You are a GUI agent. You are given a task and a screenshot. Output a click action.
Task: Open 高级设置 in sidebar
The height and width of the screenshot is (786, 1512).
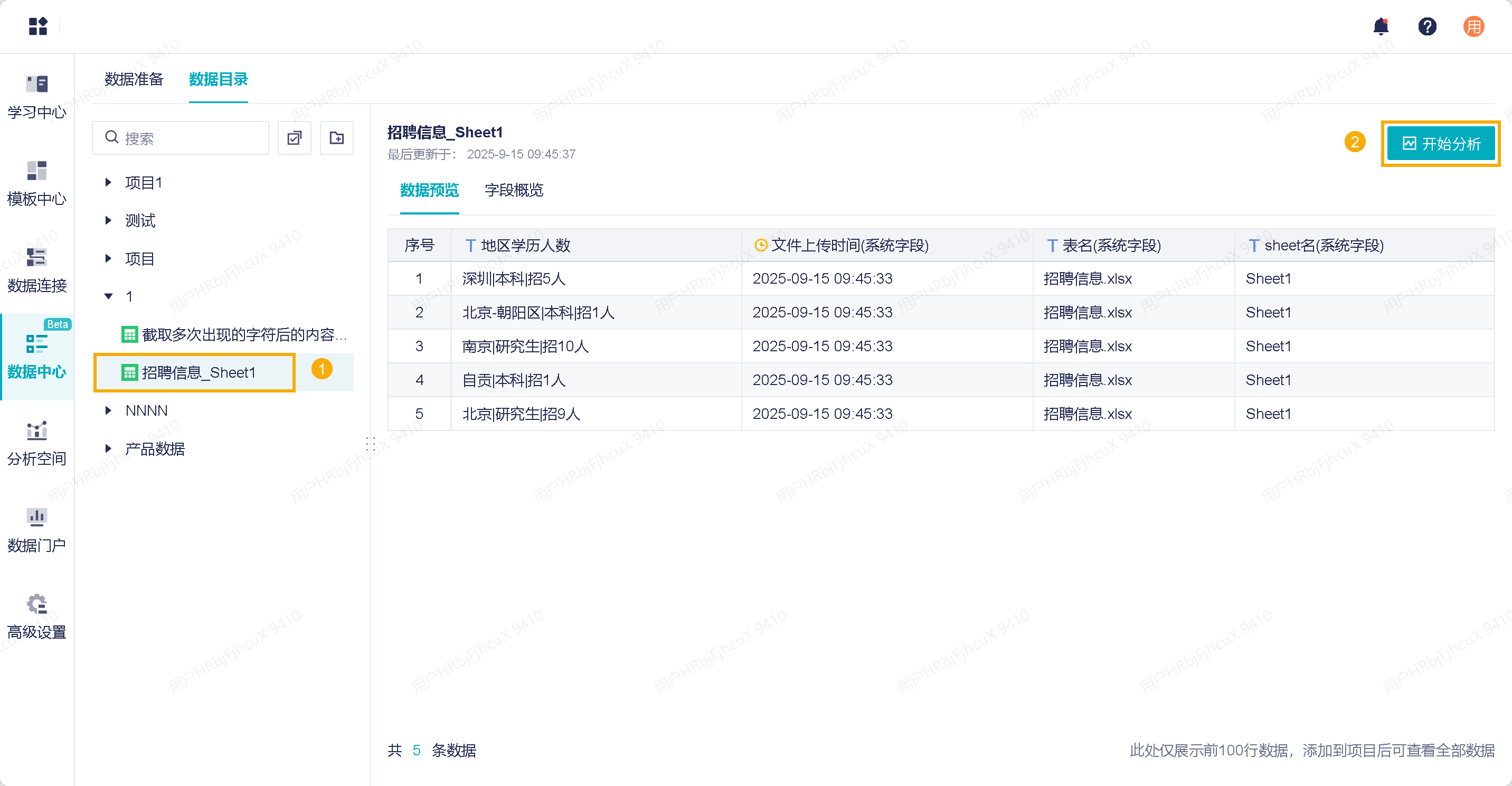tap(37, 617)
